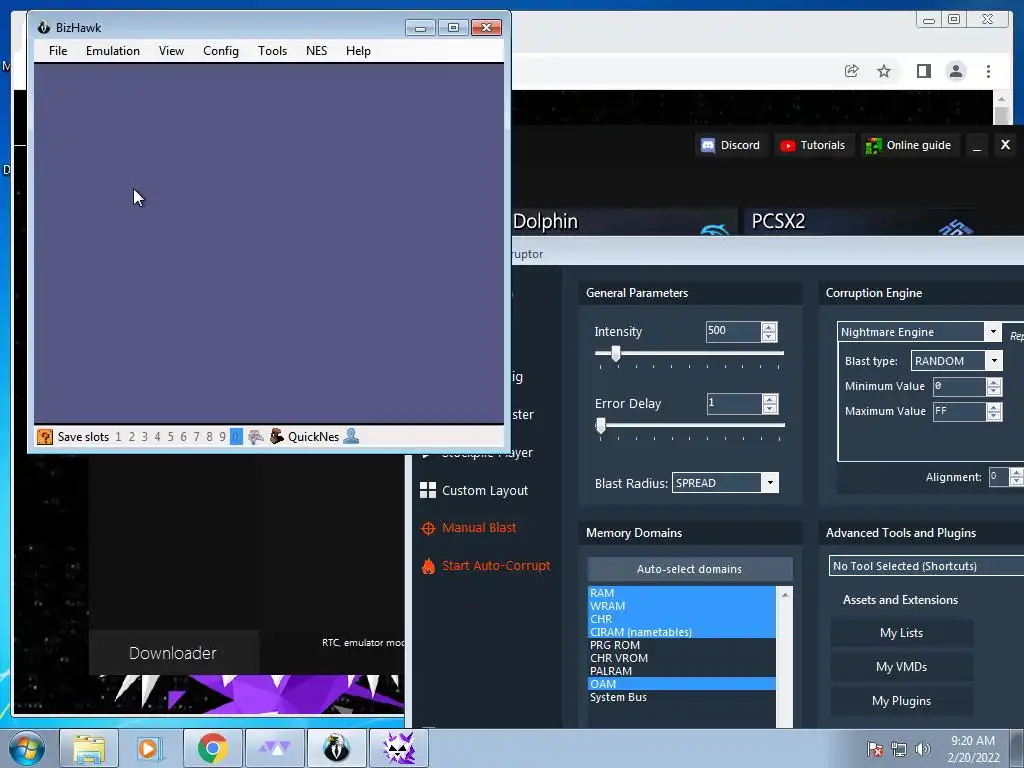Click the QuickNes core icon
Image resolution: width=1024 pixels, height=768 pixels.
(277, 436)
